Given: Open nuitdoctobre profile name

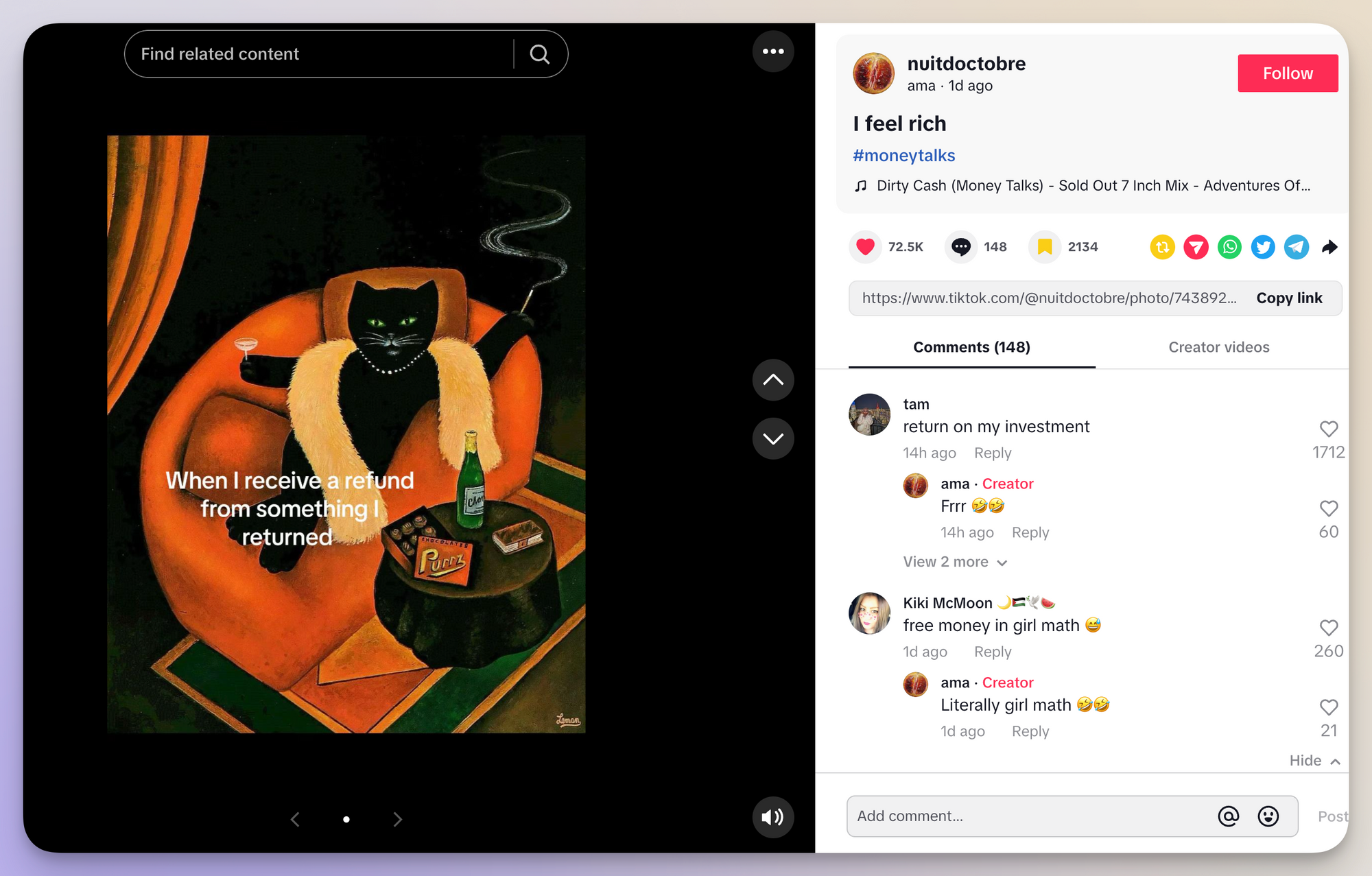Looking at the screenshot, I should coord(966,64).
